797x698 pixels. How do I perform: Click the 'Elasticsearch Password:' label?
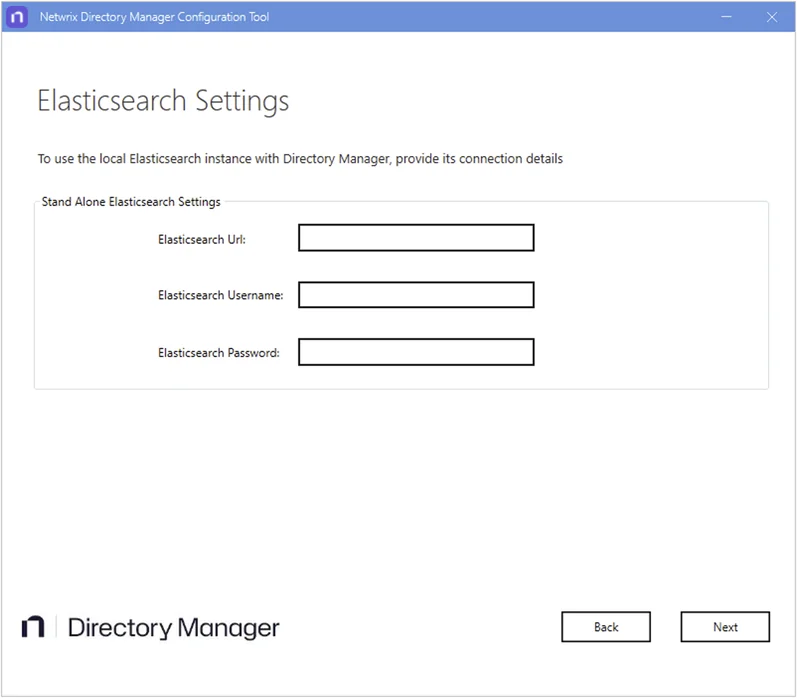coord(219,353)
